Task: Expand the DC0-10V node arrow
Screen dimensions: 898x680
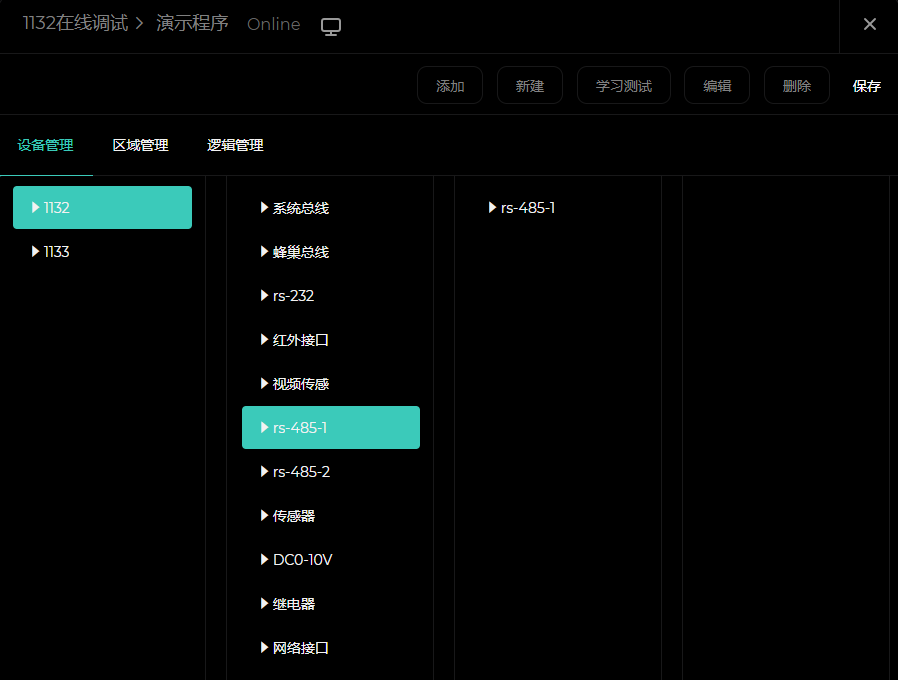Action: (264, 560)
